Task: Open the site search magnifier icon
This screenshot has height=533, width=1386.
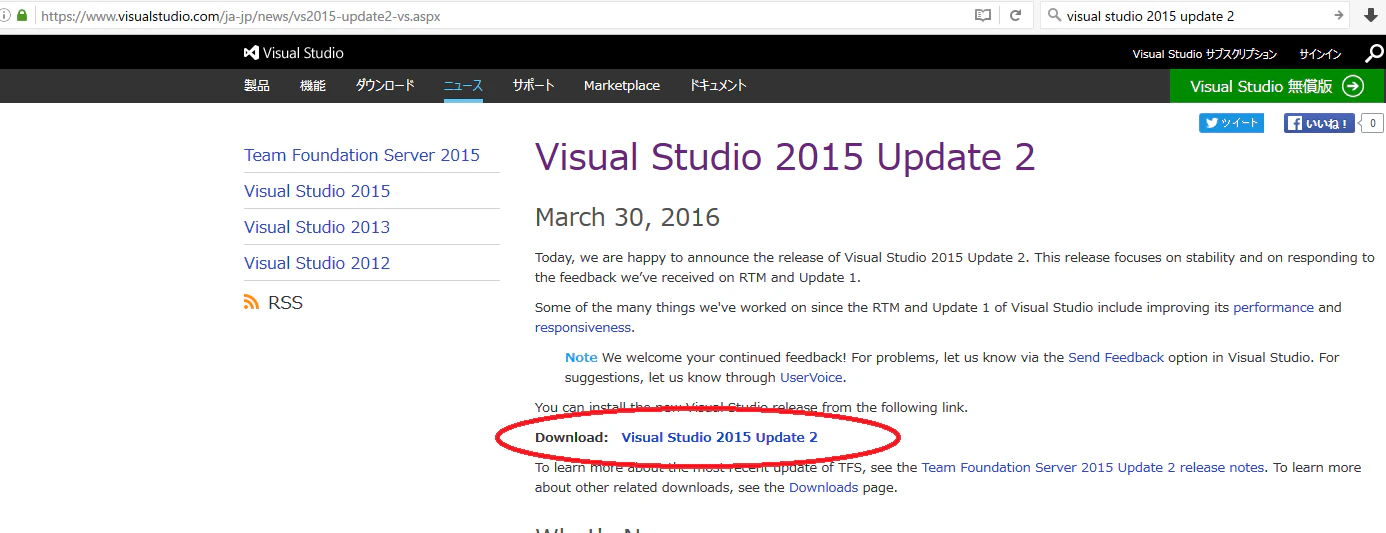Action: click(x=1374, y=54)
